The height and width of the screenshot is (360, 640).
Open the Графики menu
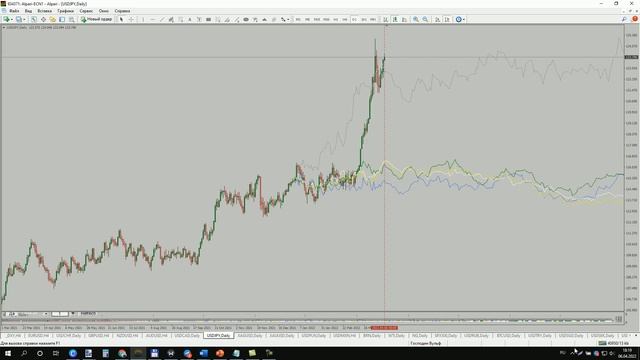click(65, 11)
